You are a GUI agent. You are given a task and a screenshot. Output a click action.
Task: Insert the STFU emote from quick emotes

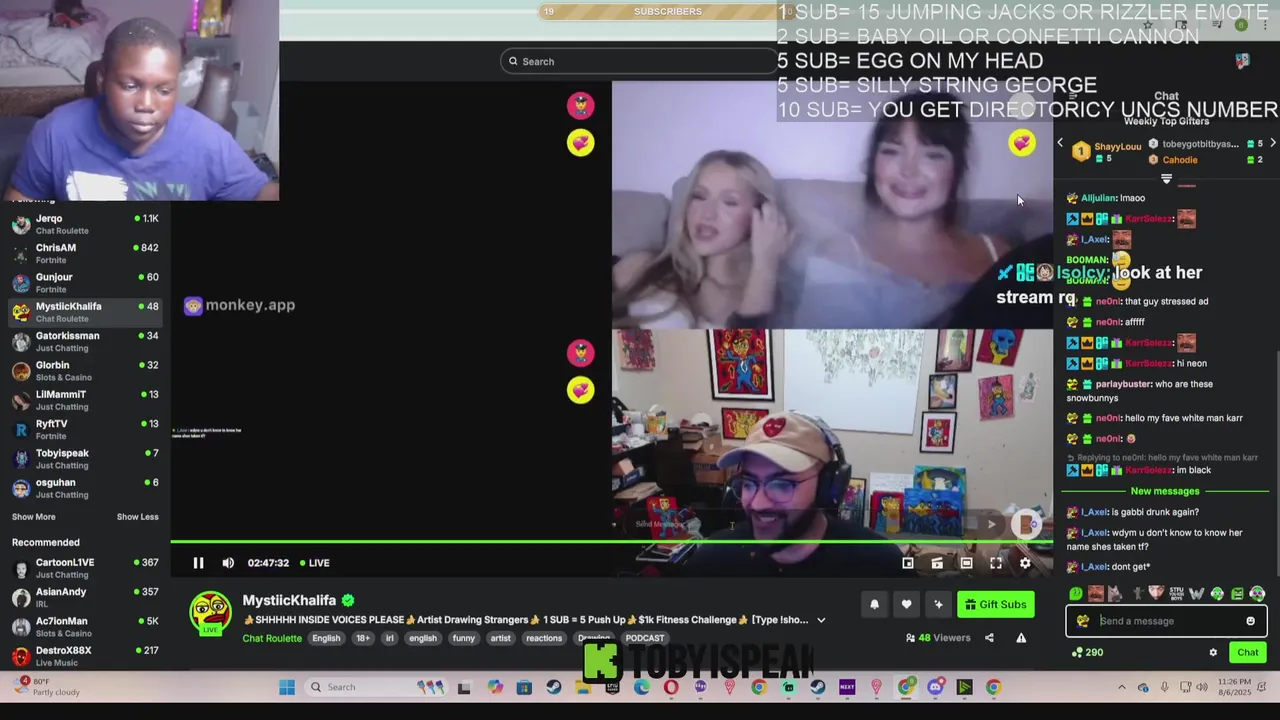pos(1176,594)
